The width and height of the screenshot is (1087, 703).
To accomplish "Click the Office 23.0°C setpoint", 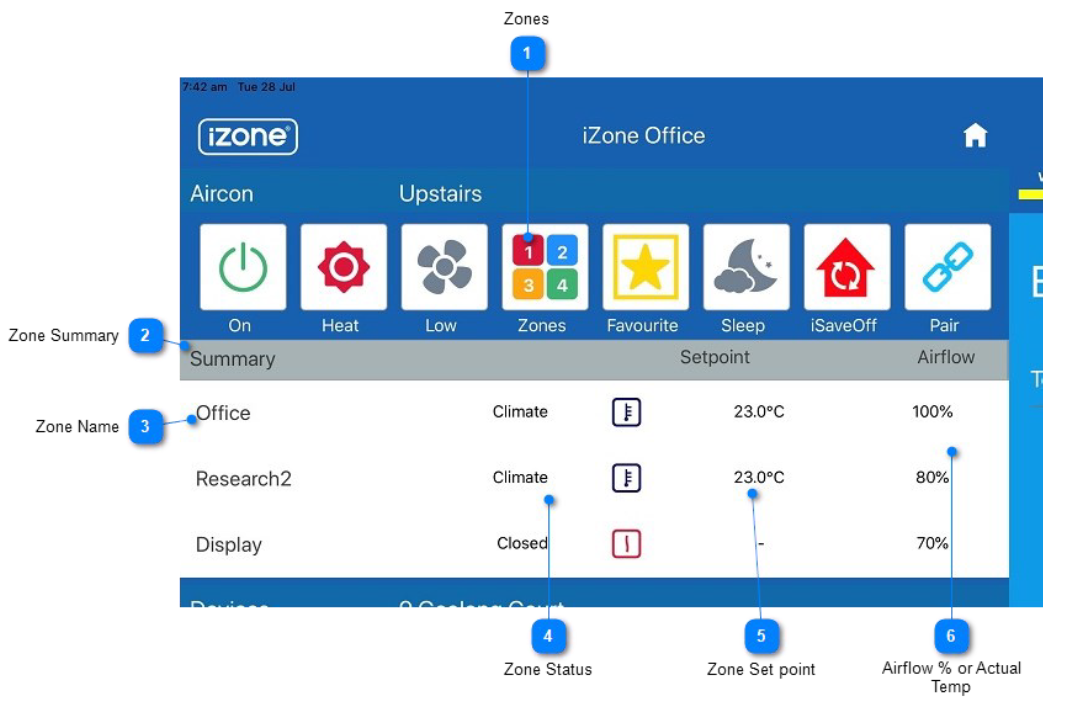I will pos(759,412).
